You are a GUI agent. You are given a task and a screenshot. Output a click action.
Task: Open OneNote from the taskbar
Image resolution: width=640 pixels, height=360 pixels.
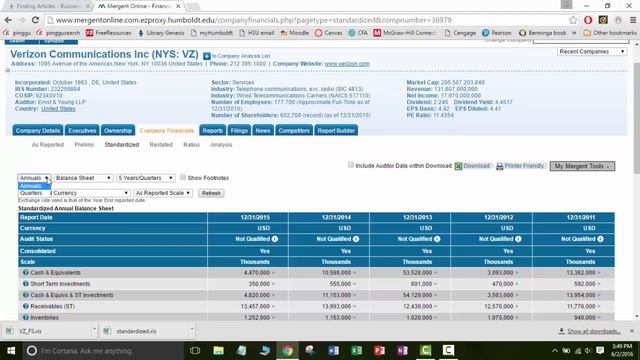402,351
